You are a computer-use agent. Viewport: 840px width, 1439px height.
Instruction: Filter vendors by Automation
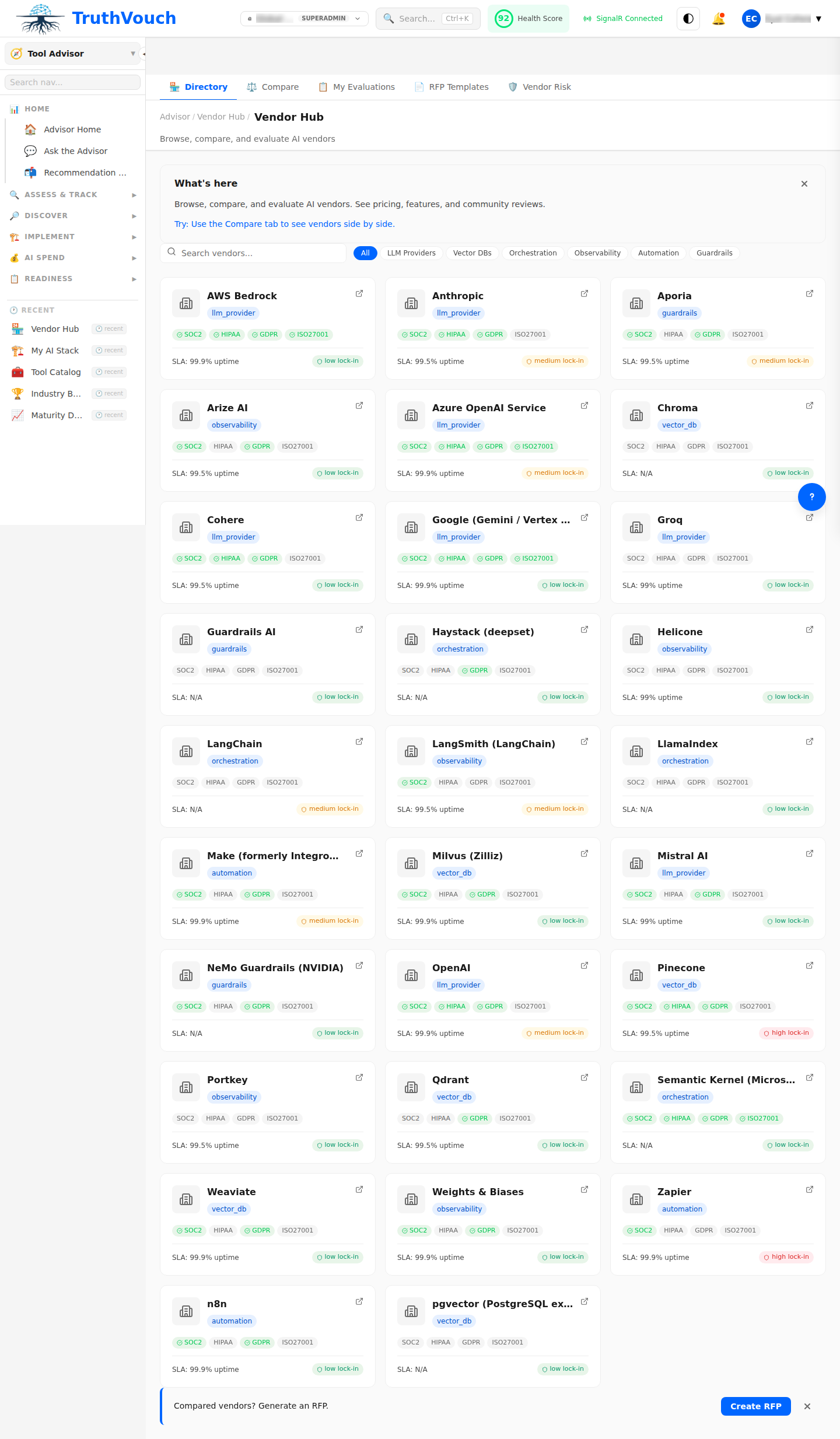click(x=659, y=253)
